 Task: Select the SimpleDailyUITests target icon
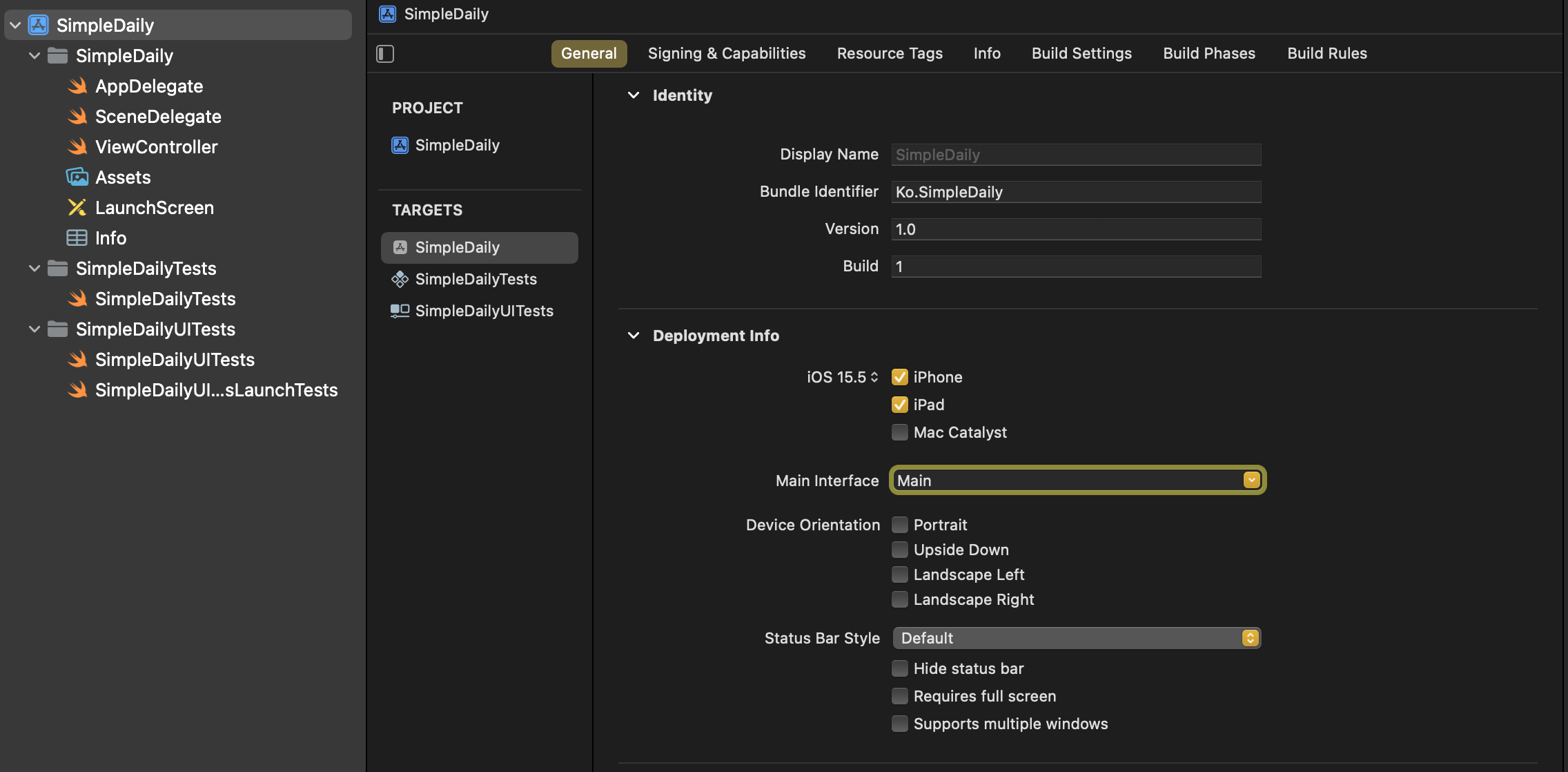point(400,311)
